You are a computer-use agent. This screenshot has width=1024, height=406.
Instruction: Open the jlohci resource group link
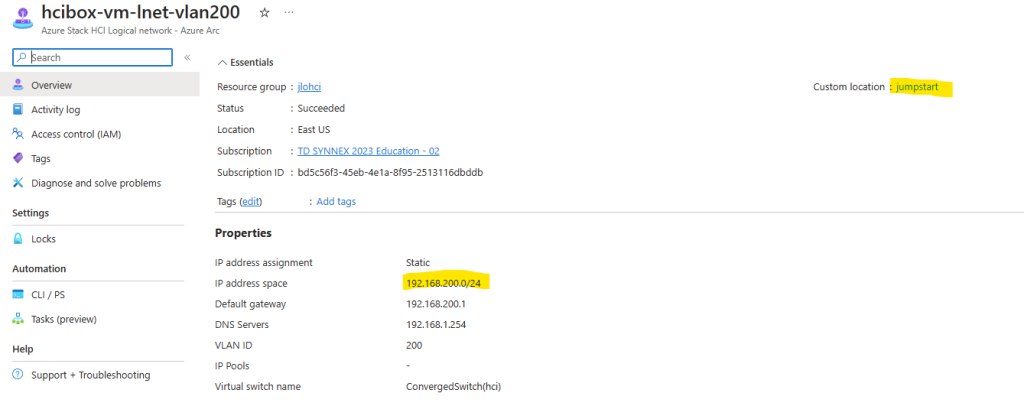(x=309, y=87)
